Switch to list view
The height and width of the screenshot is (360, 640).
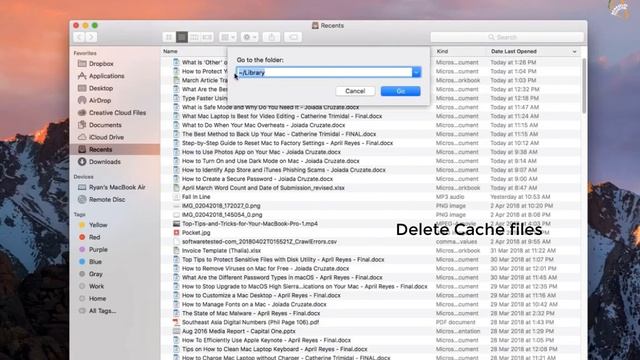point(182,37)
